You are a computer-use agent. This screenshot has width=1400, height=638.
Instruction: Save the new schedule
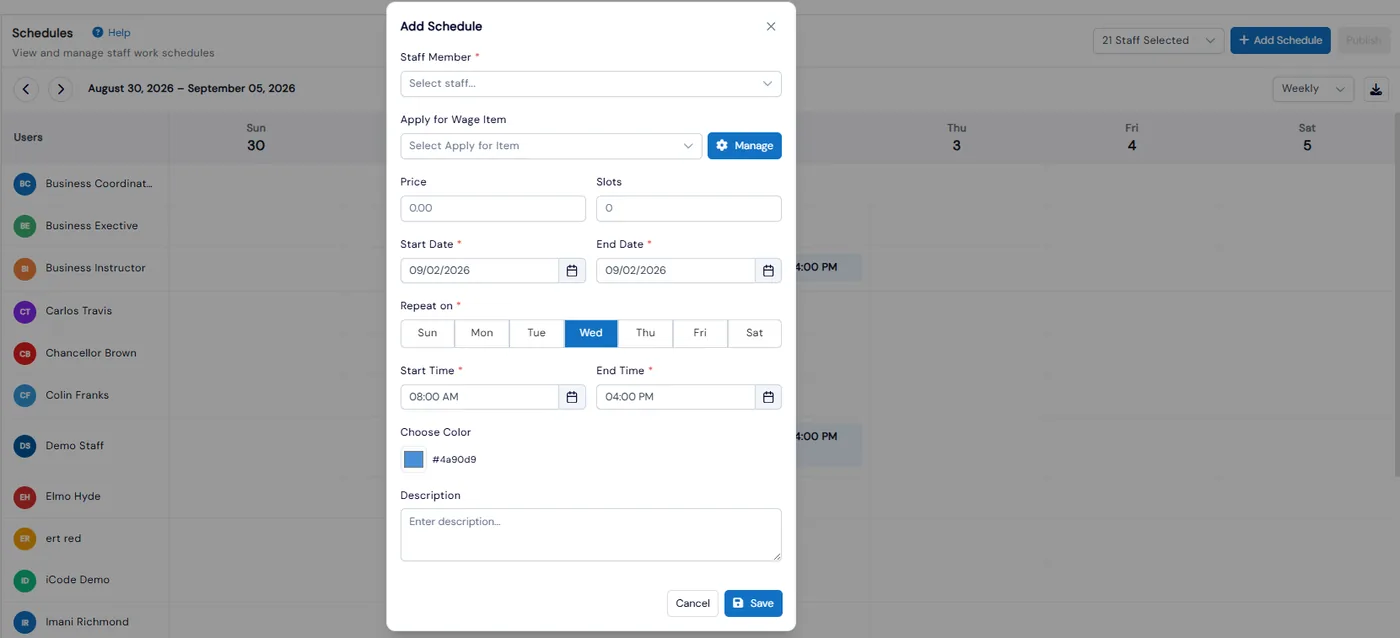[753, 603]
